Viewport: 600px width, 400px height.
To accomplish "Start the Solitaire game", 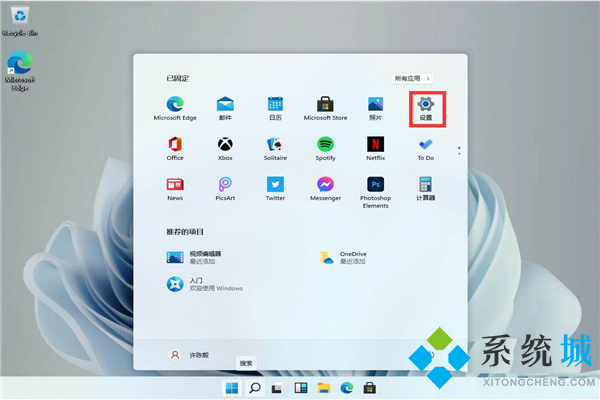I will click(275, 149).
